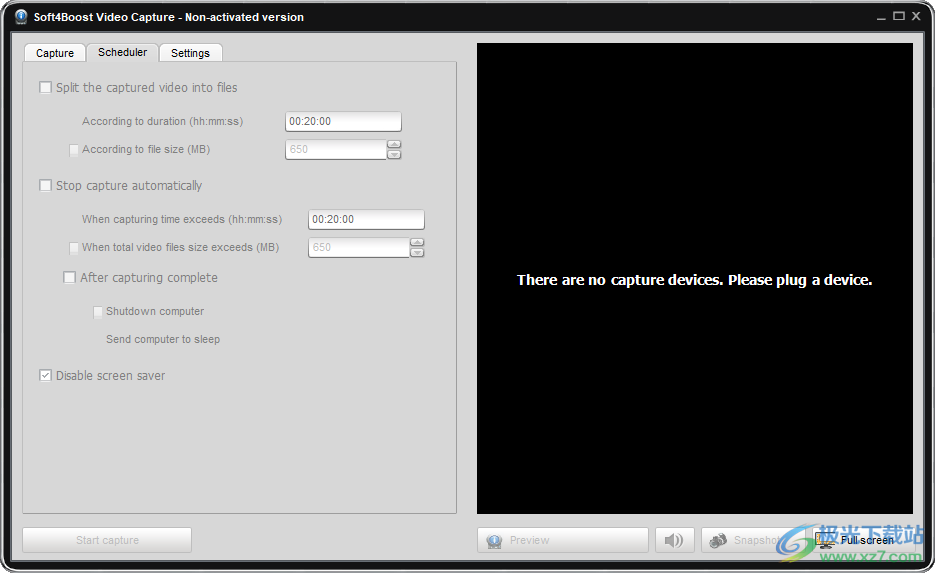This screenshot has height=573, width=935.
Task: Decrease the According to file size value
Action: [x=394, y=154]
